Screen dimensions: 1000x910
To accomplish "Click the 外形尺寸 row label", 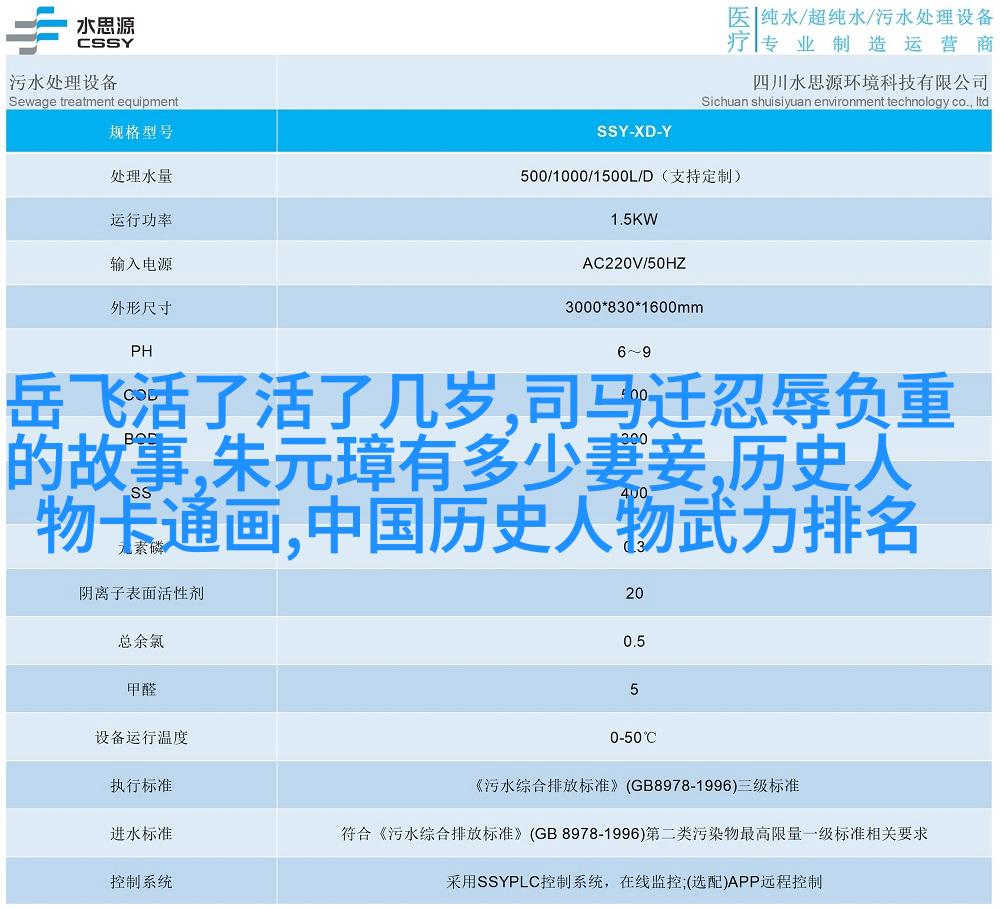I will click(141, 308).
